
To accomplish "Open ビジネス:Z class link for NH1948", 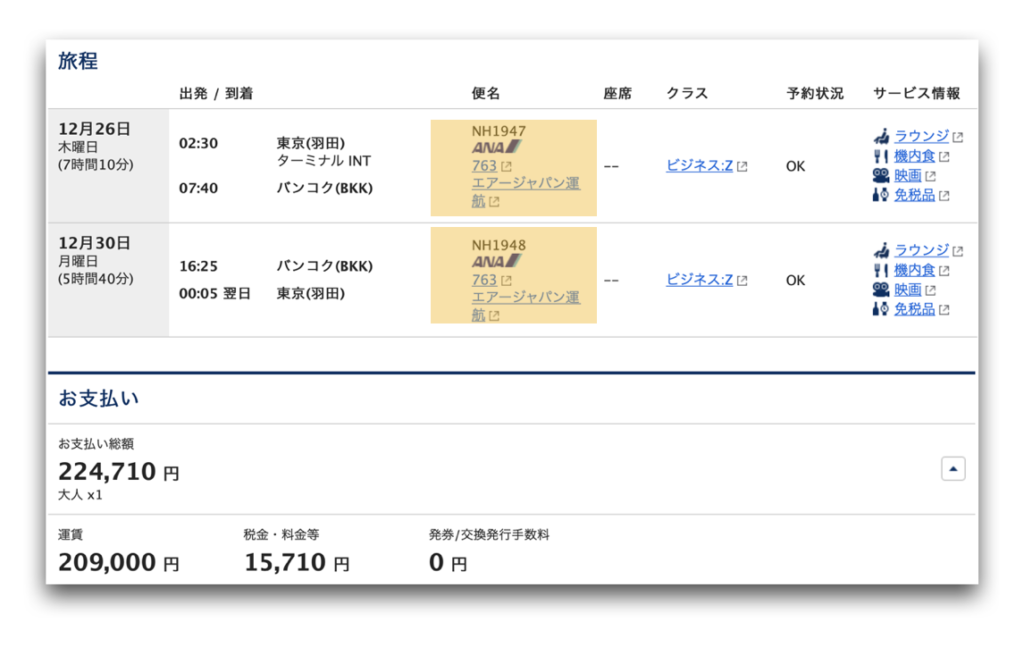I will (x=699, y=280).
